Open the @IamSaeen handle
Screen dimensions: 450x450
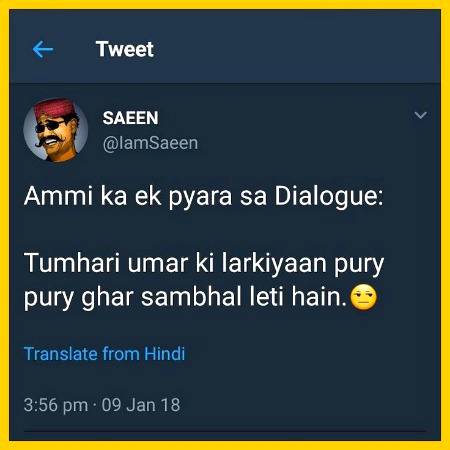click(150, 143)
